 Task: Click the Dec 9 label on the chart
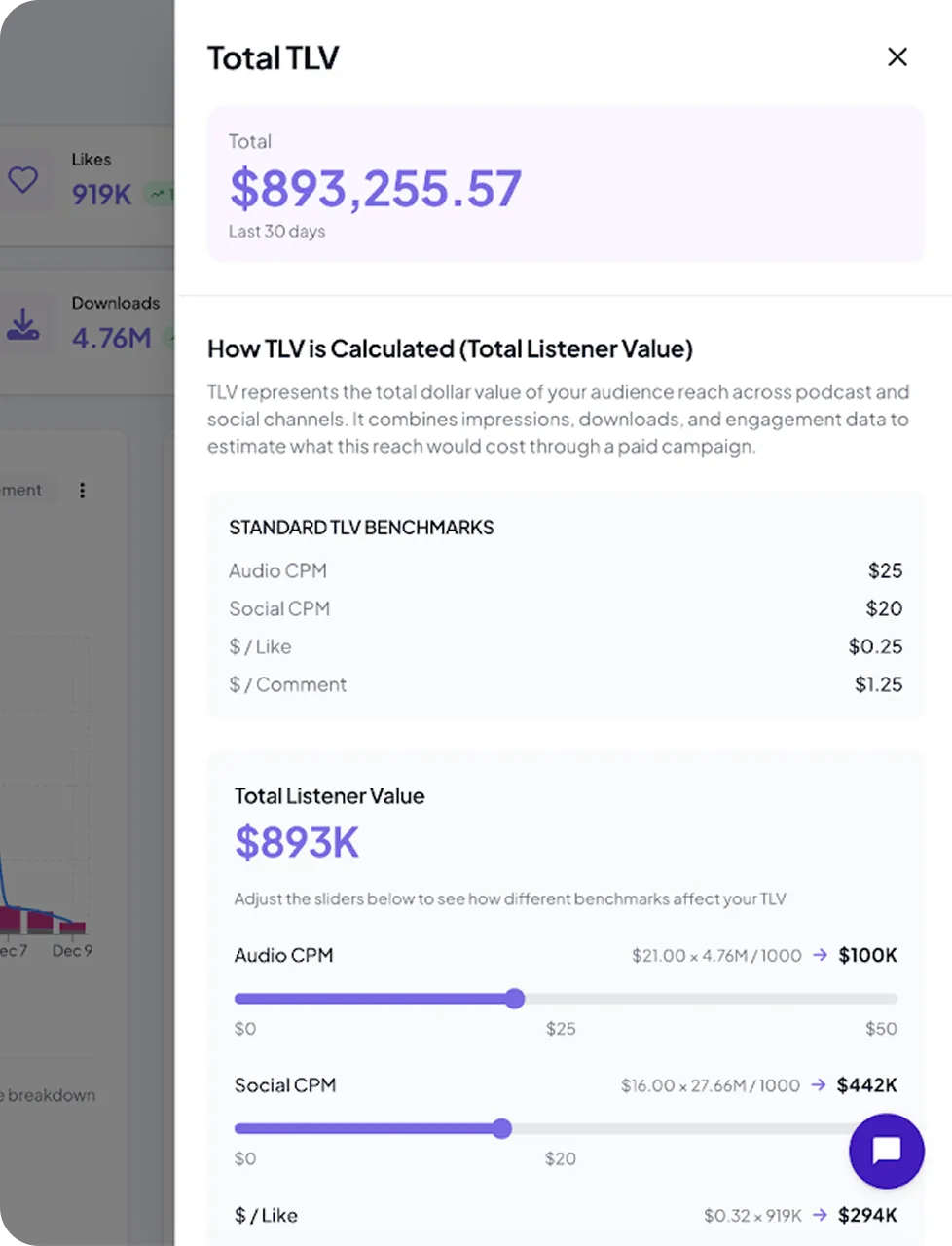click(x=72, y=951)
